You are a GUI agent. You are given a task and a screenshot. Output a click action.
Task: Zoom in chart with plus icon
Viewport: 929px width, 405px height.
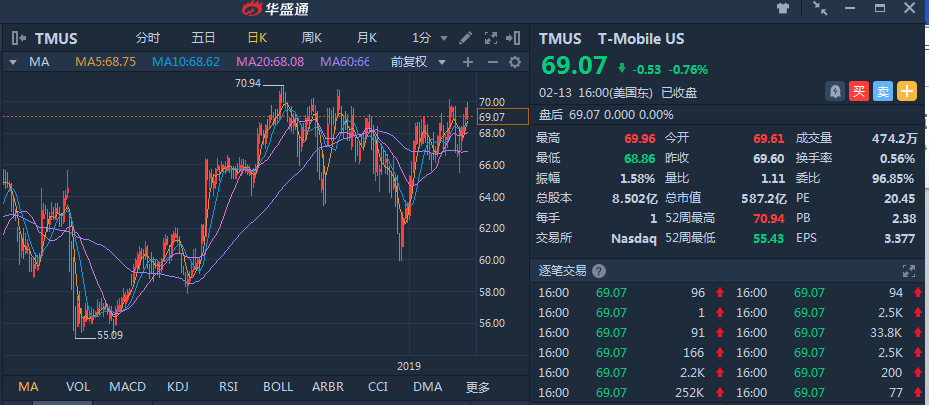pos(467,62)
